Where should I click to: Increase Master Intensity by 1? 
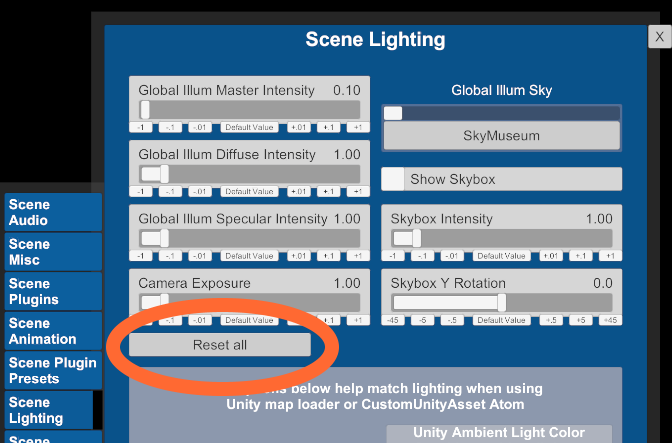point(358,127)
